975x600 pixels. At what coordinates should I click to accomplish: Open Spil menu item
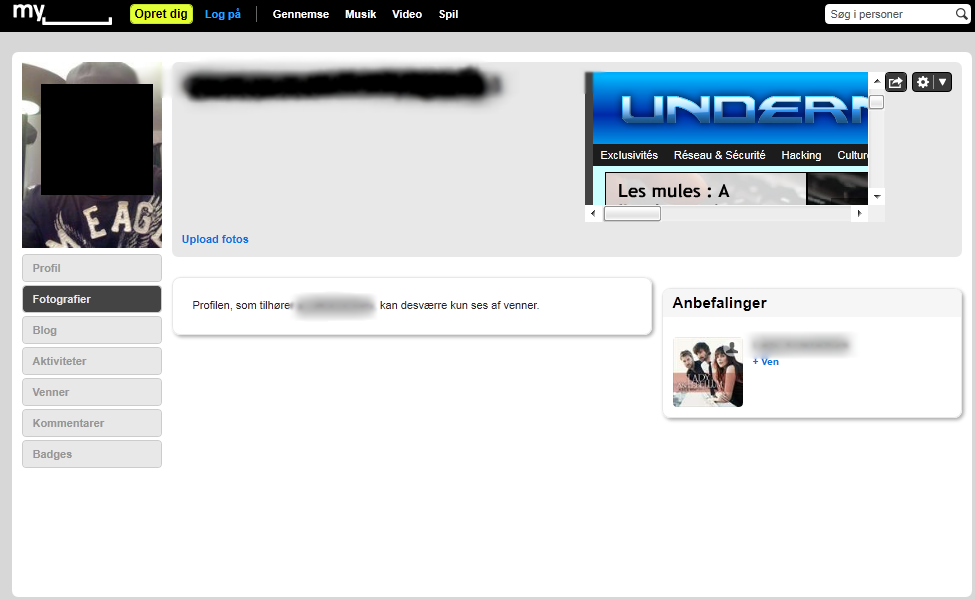point(448,14)
